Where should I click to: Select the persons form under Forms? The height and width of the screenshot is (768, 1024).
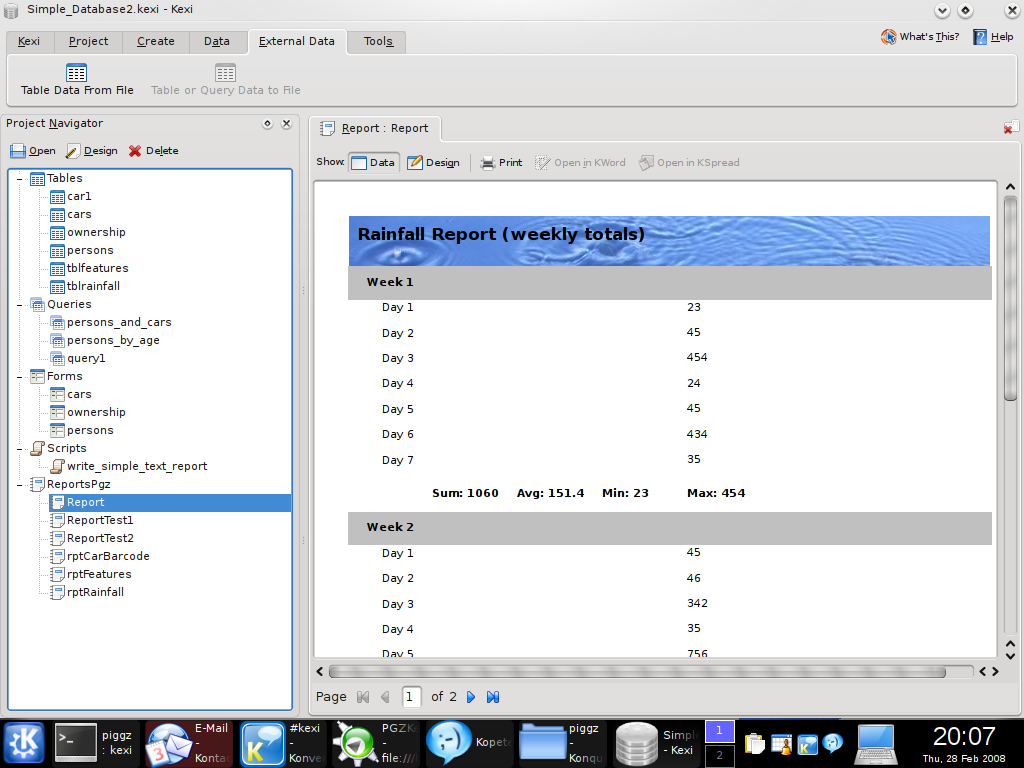(x=89, y=430)
